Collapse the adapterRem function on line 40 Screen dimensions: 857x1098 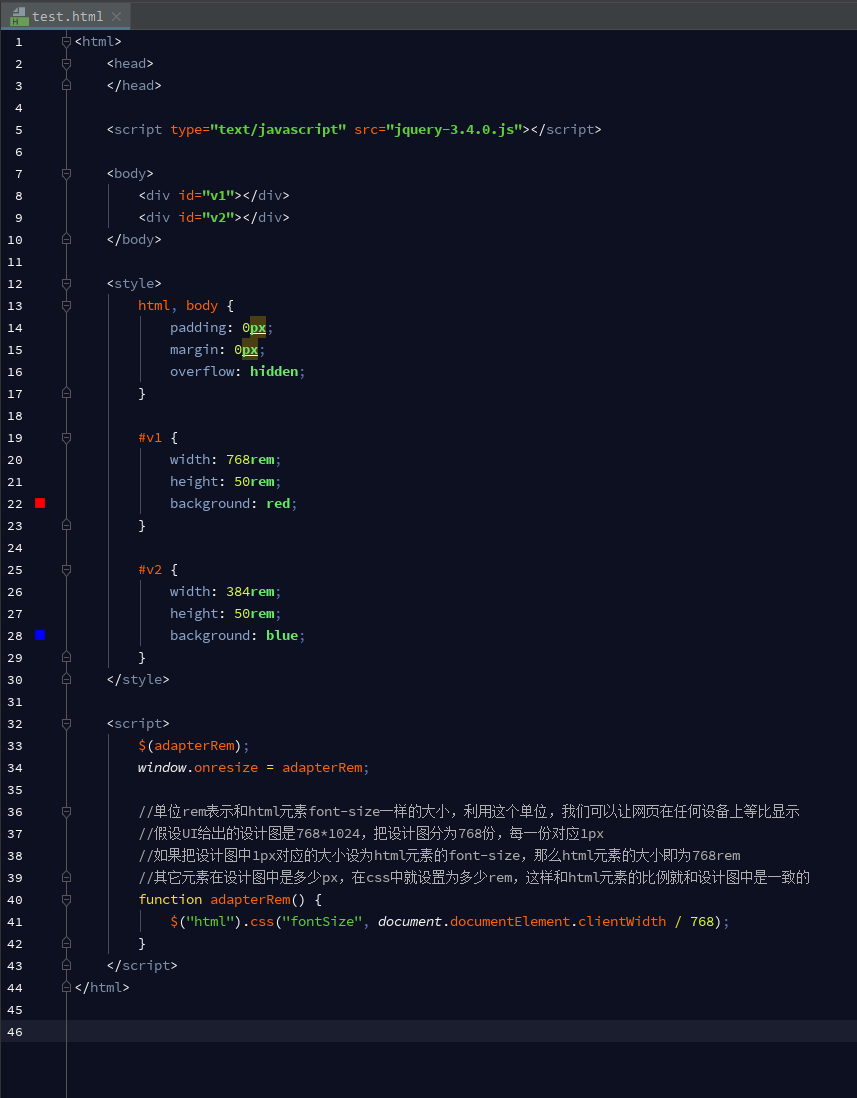[x=67, y=899]
